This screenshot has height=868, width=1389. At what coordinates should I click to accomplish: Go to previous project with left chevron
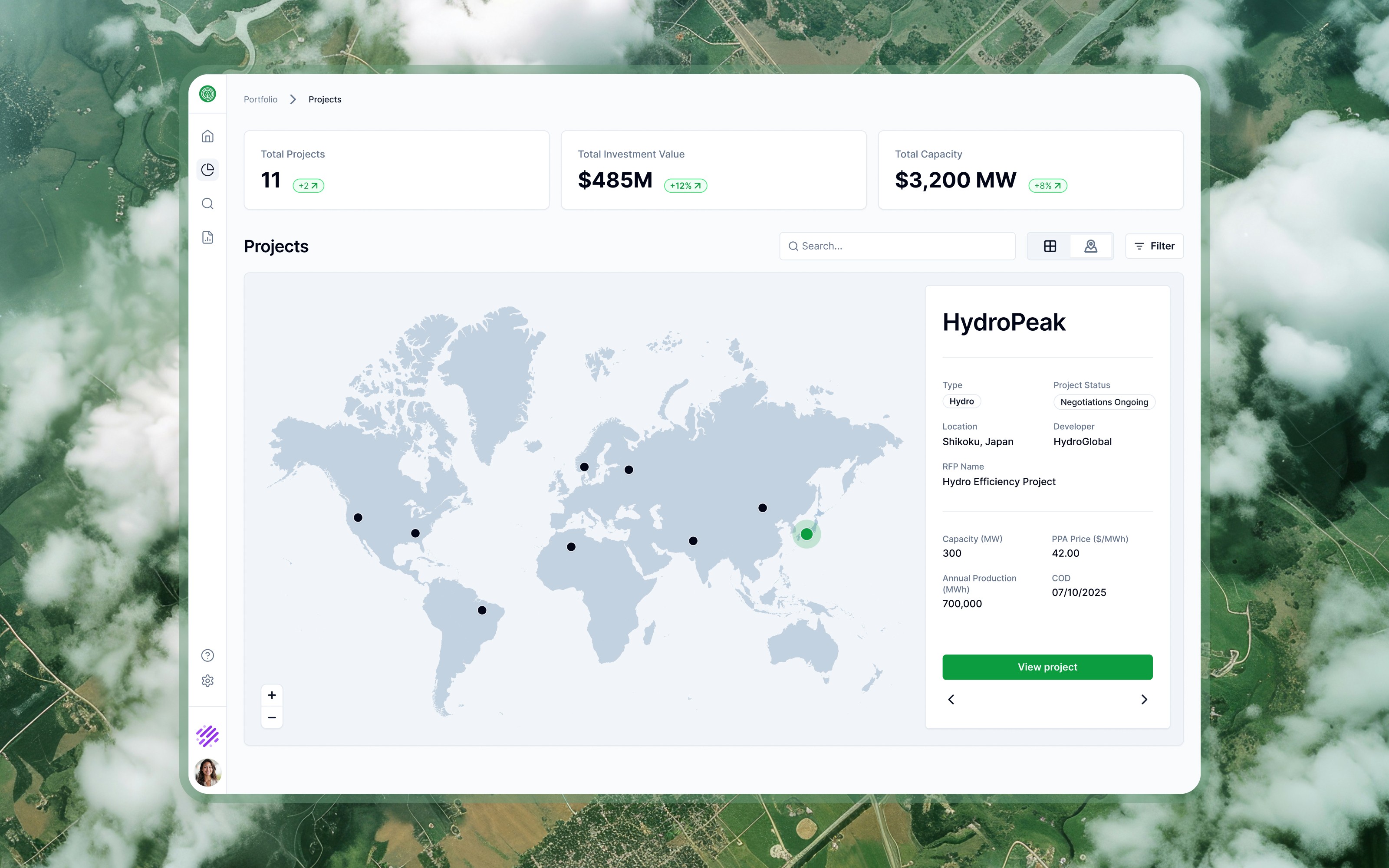[951, 699]
